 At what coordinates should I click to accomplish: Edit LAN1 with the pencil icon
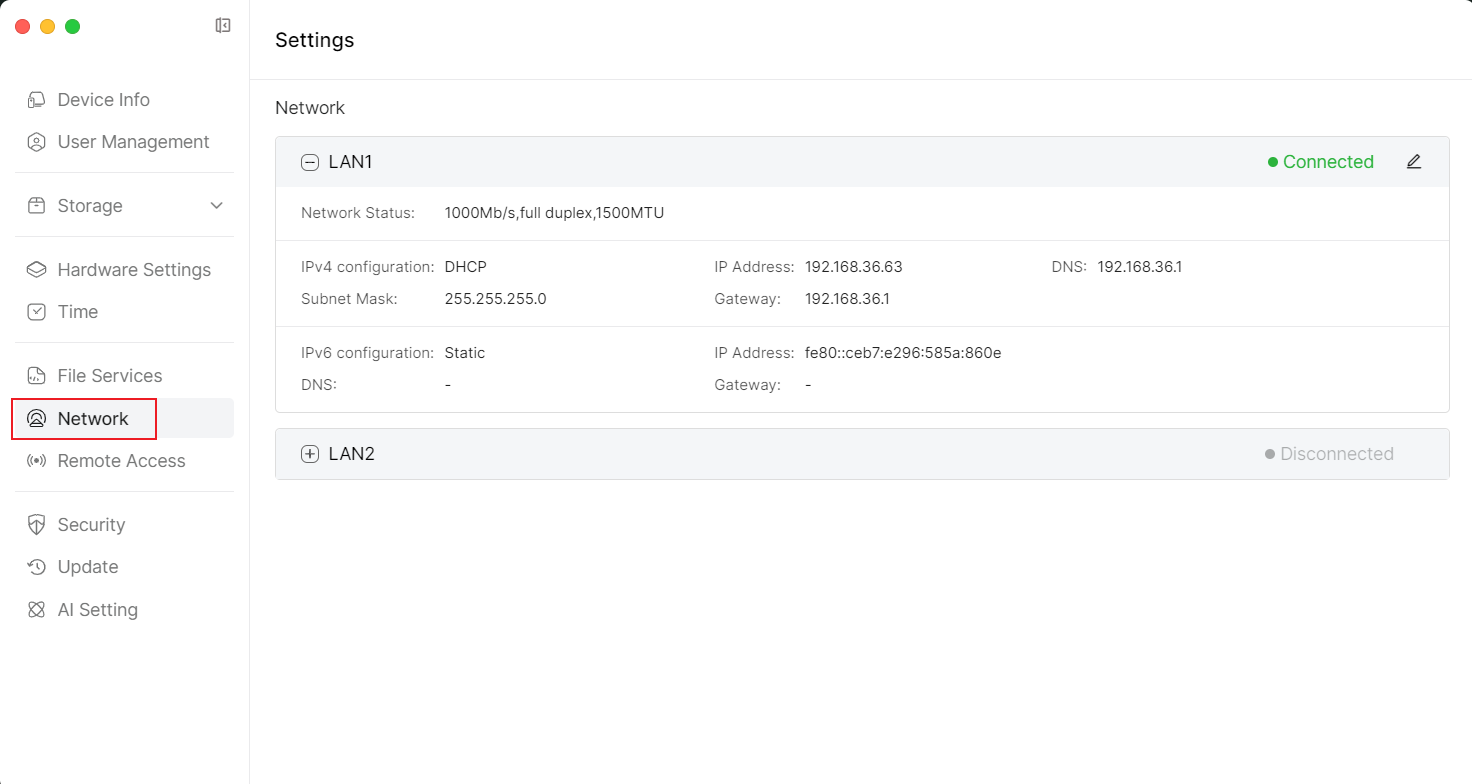coord(1413,162)
